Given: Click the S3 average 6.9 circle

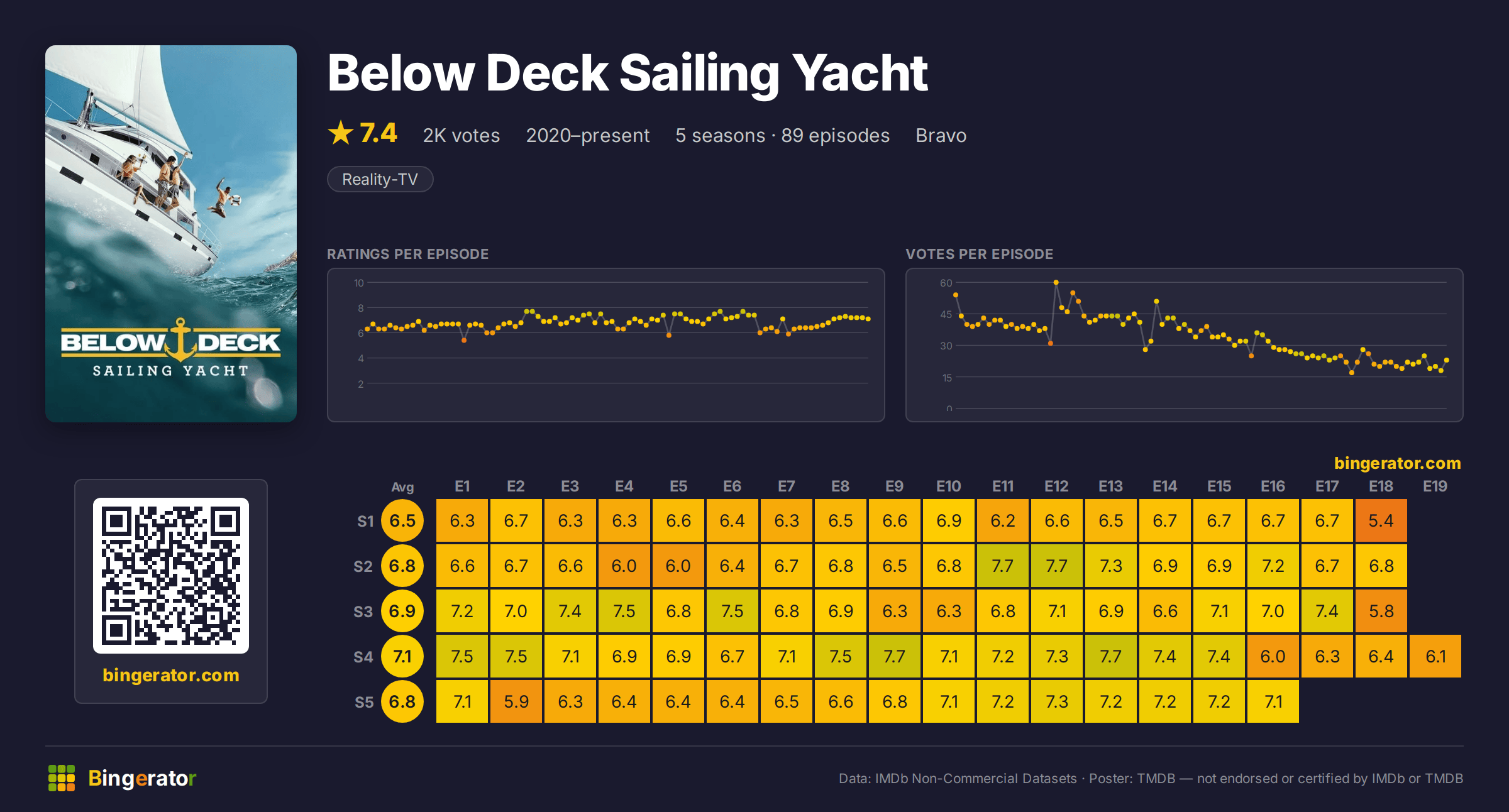Looking at the screenshot, I should (x=402, y=611).
